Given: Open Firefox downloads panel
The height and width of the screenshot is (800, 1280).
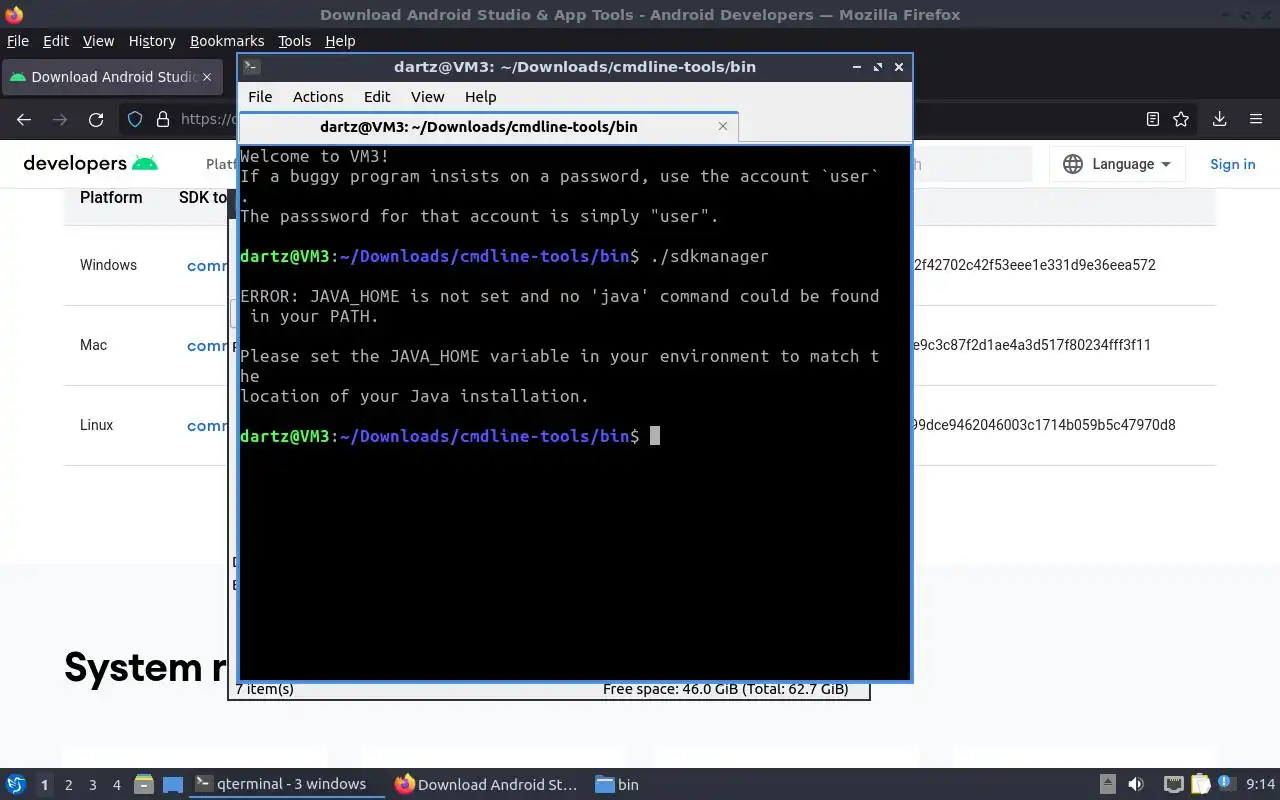Looking at the screenshot, I should pos(1219,119).
